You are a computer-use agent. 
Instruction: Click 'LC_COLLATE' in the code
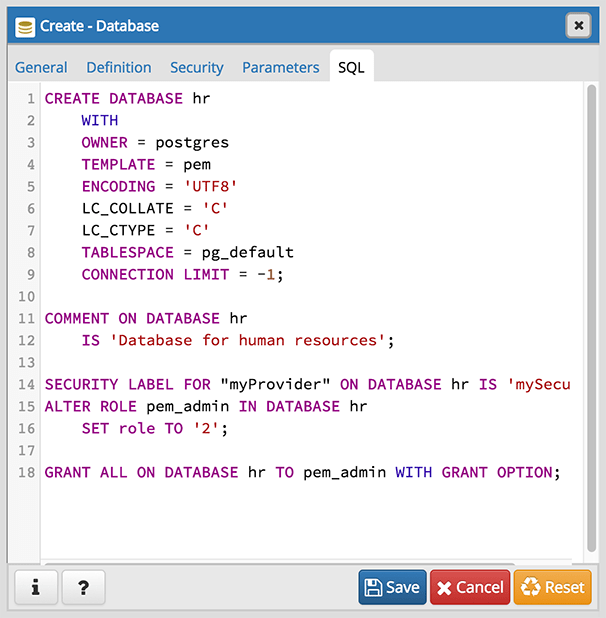click(x=128, y=208)
